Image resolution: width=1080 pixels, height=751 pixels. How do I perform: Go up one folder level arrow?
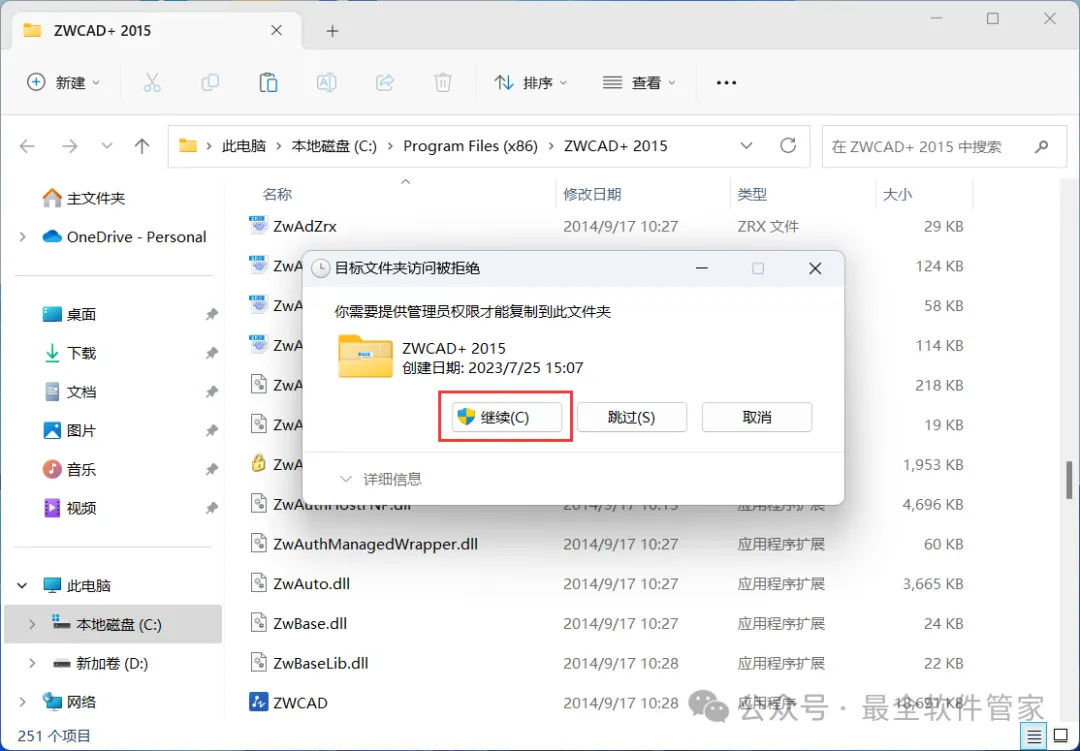click(x=142, y=146)
